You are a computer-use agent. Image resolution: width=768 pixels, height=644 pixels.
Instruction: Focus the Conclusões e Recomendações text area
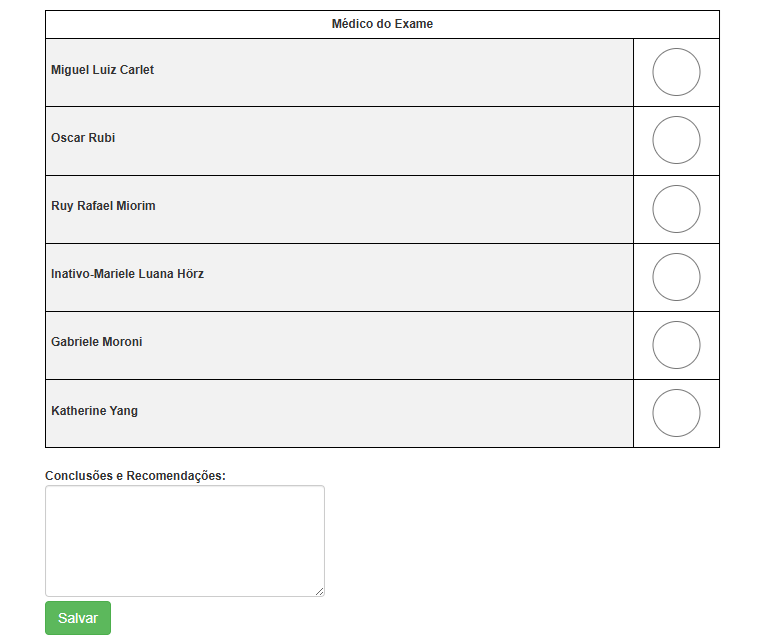coord(185,541)
